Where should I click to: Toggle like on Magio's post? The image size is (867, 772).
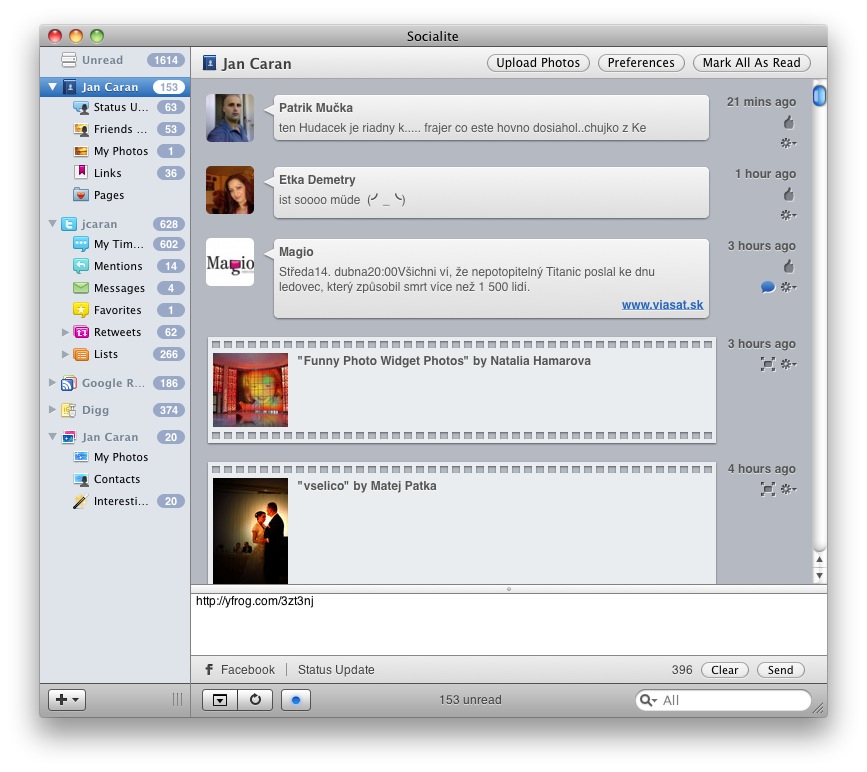coord(789,266)
